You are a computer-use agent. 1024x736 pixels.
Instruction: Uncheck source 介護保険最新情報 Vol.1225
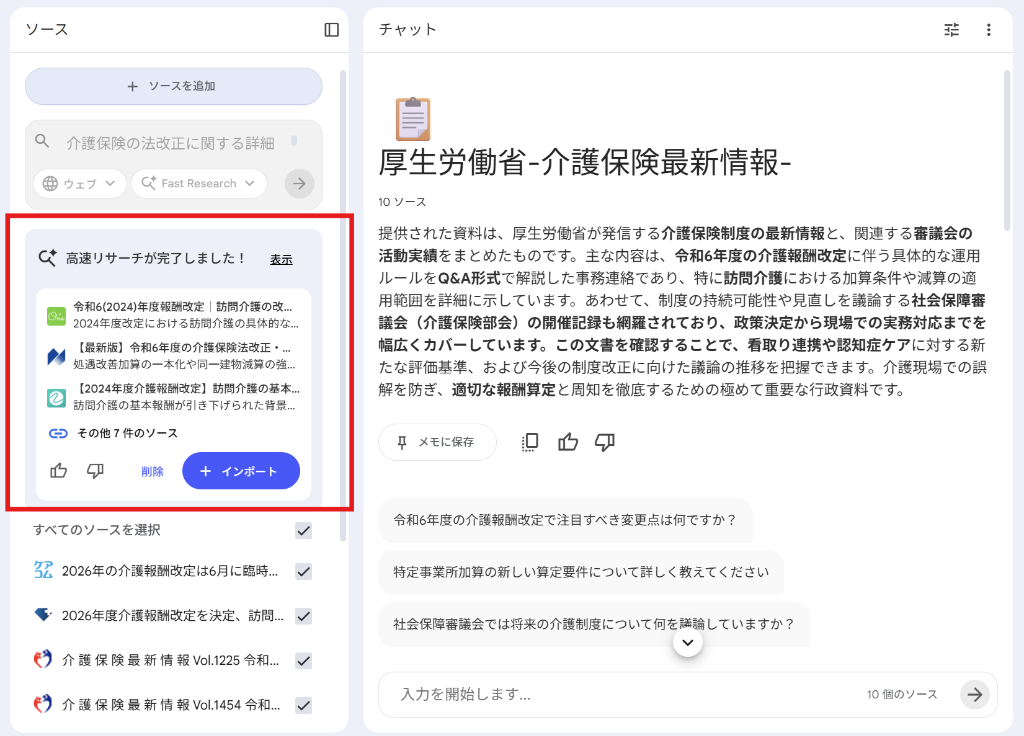tap(304, 661)
